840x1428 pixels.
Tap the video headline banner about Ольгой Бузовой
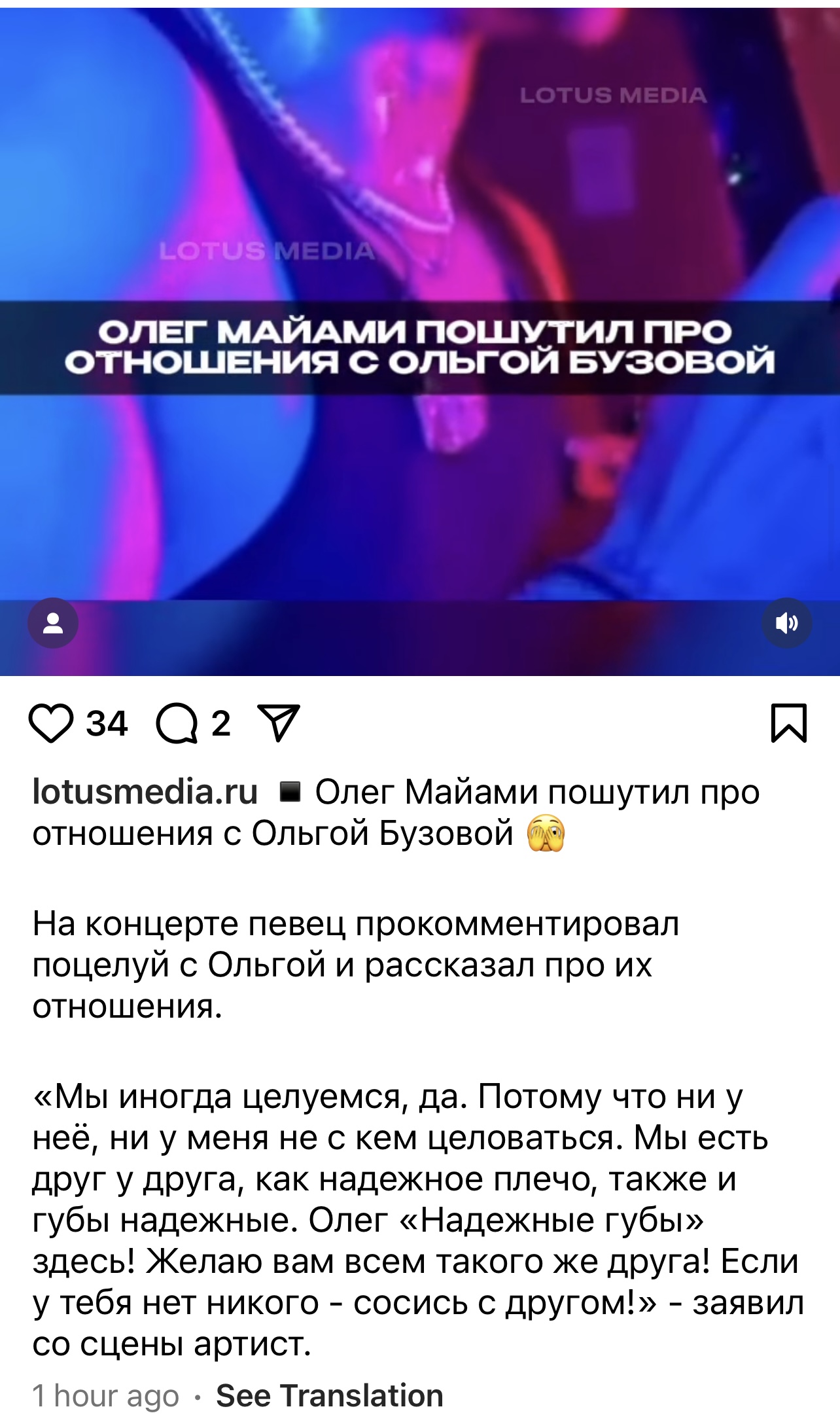click(420, 348)
